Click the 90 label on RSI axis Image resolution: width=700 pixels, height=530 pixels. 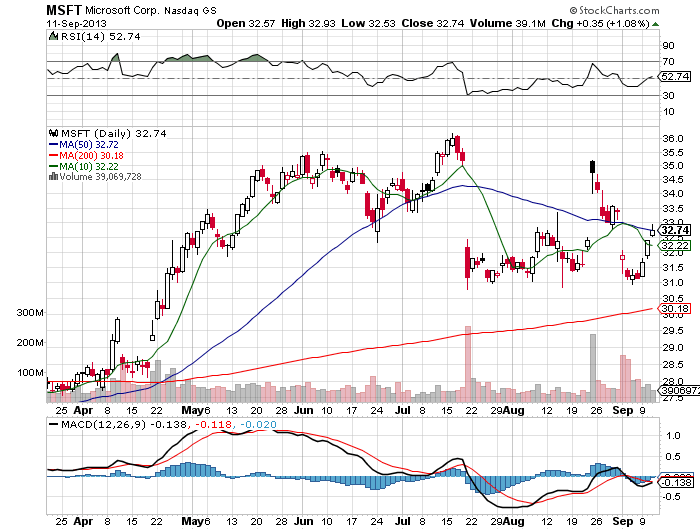coord(668,46)
